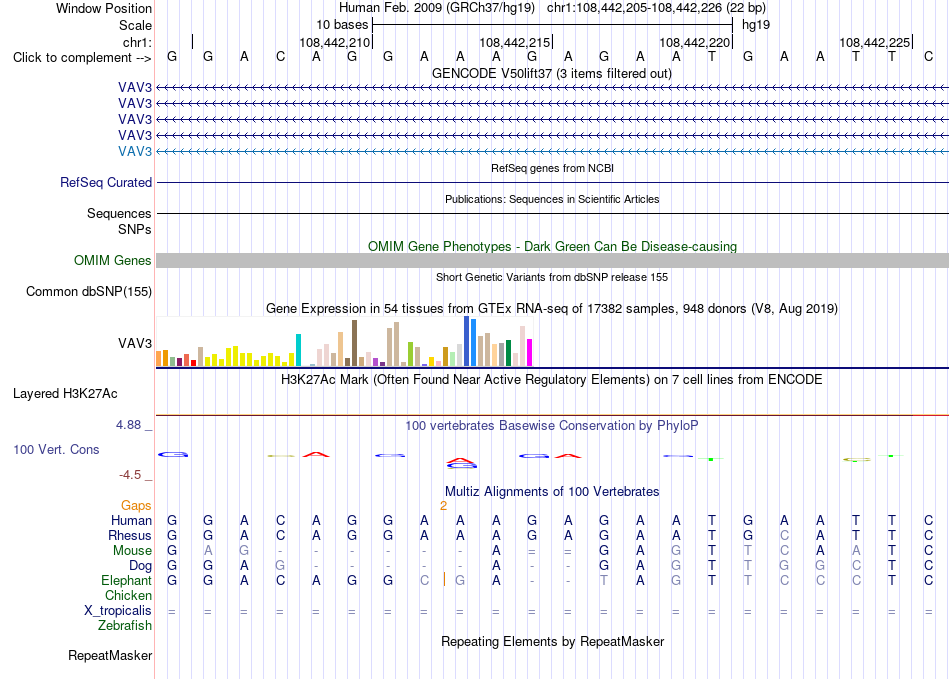Click the '4.88' PhyloP upper scale value

tap(128, 425)
